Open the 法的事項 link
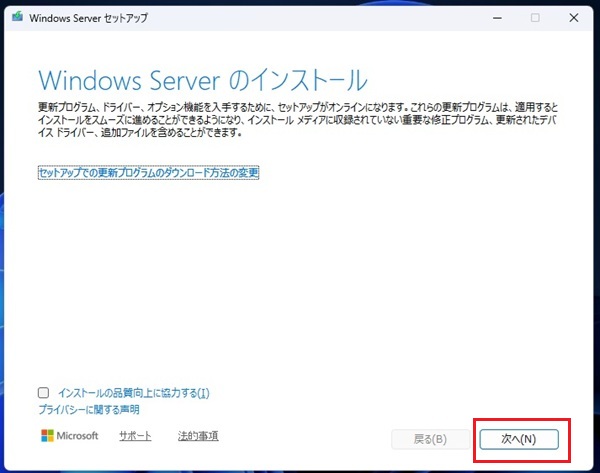 197,436
